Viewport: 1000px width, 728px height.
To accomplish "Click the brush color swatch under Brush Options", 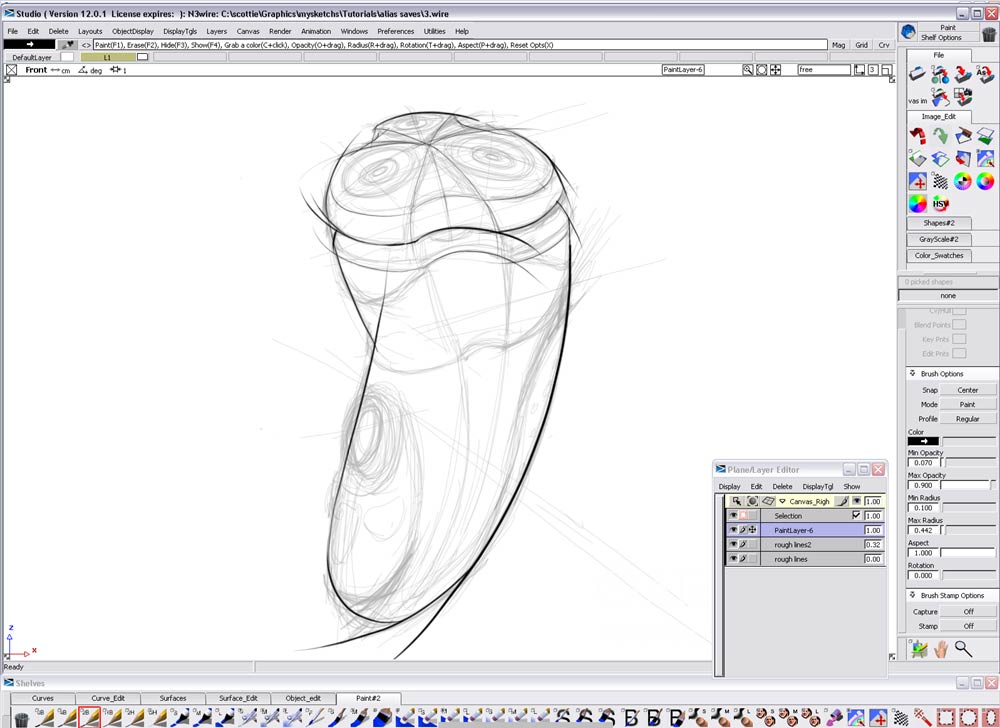I will coord(924,440).
